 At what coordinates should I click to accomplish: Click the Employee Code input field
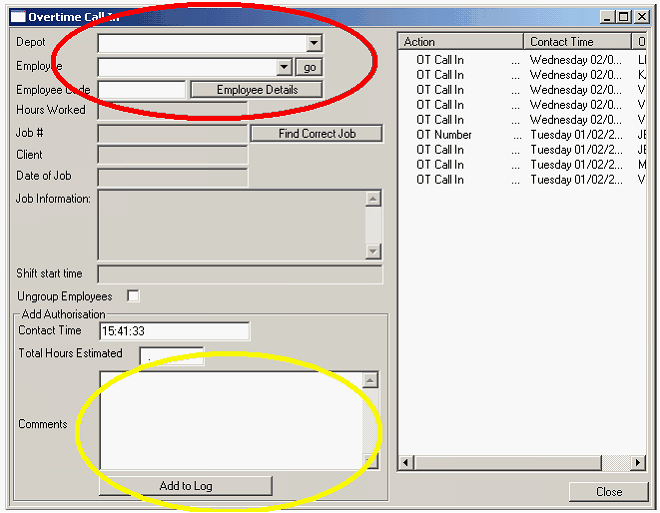[x=142, y=90]
